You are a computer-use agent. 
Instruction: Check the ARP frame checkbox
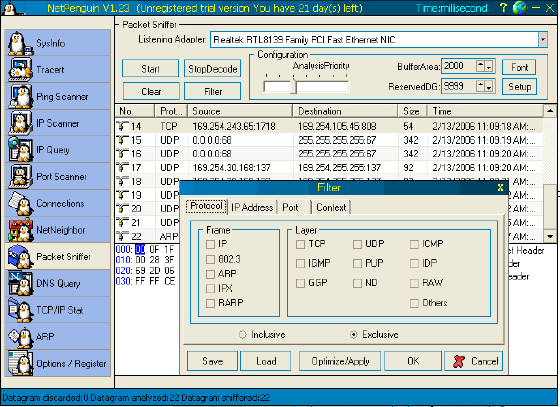point(210,274)
